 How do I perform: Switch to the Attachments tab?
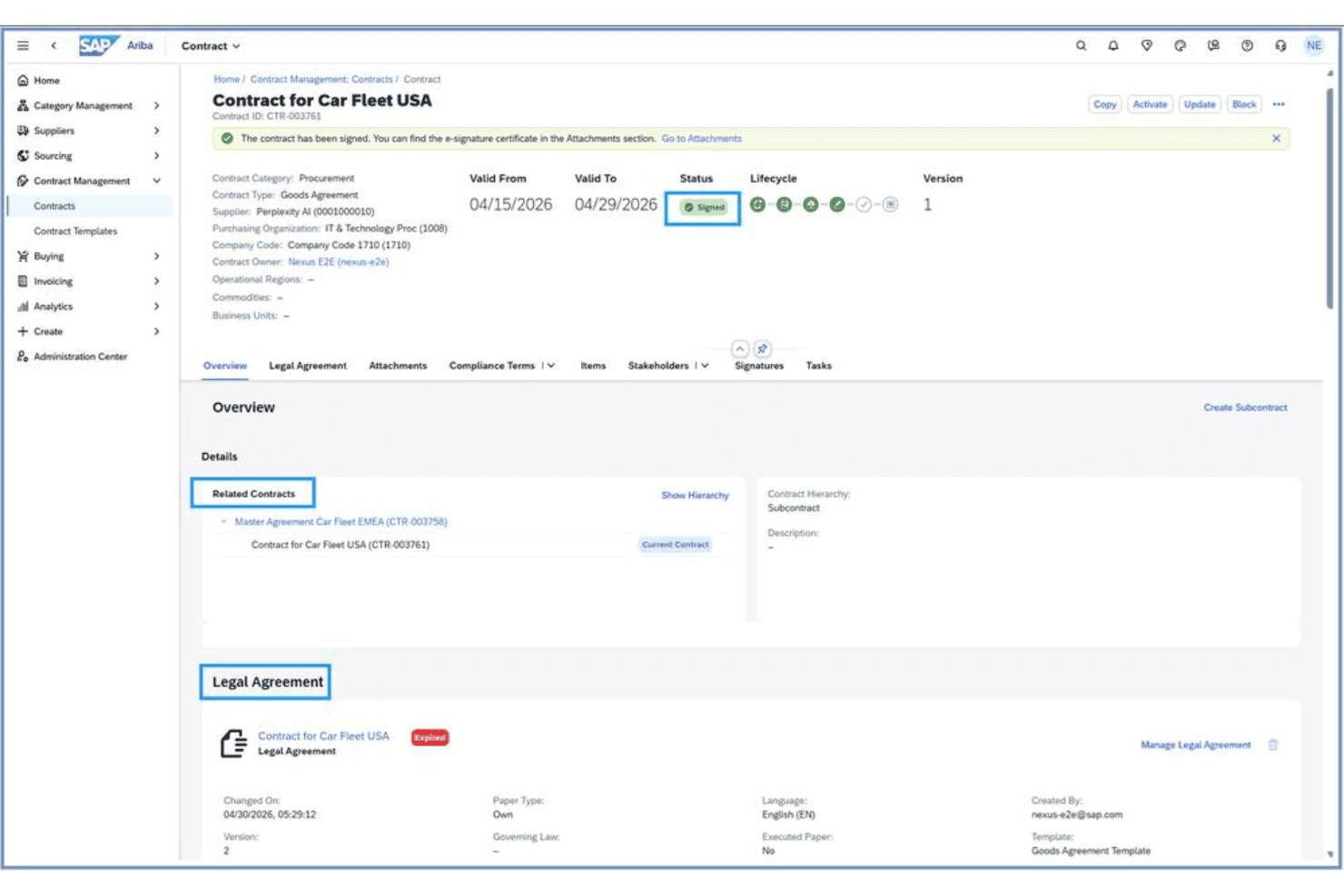coord(398,366)
